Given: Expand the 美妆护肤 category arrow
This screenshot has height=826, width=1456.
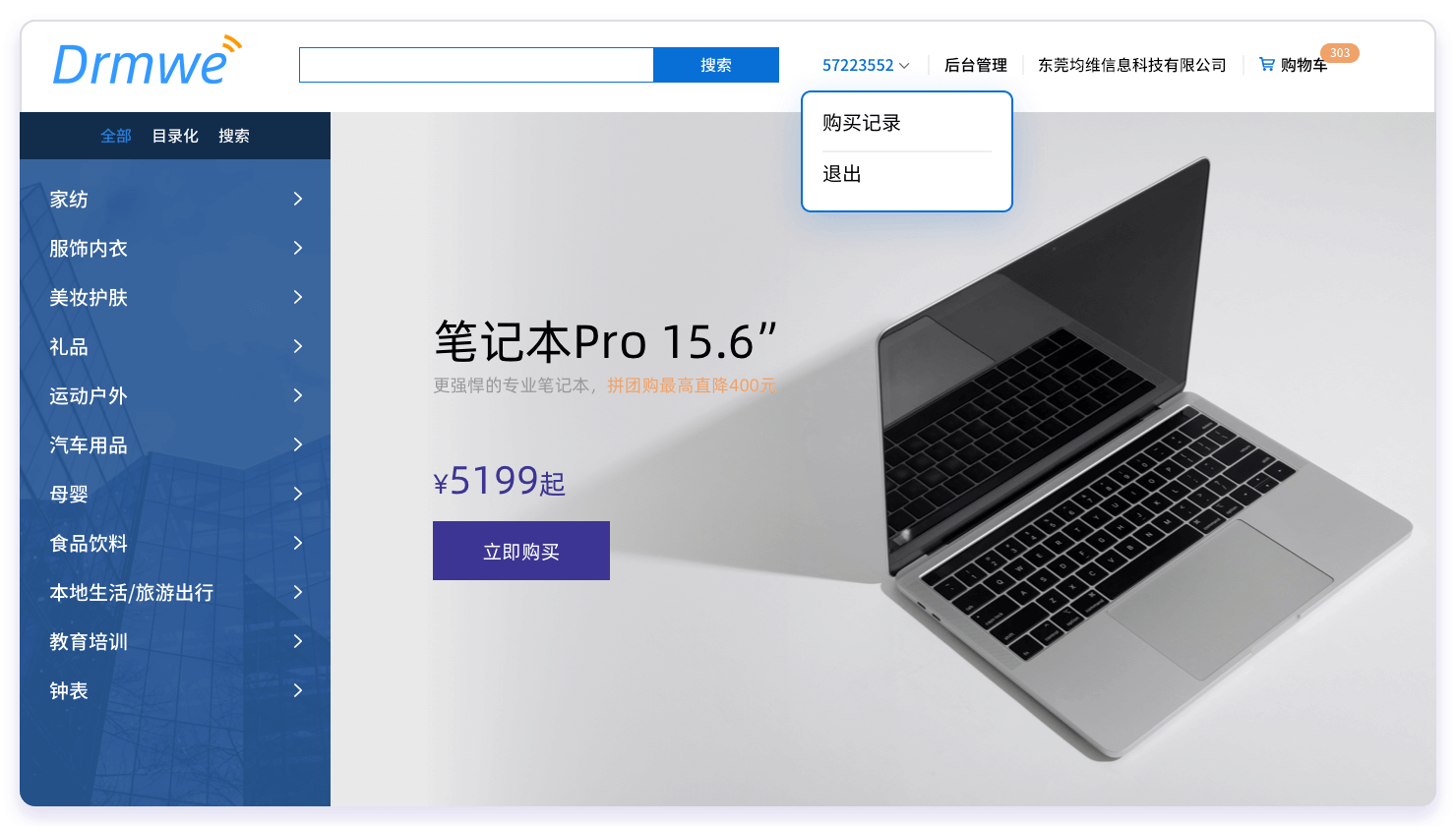Looking at the screenshot, I should coord(298,297).
